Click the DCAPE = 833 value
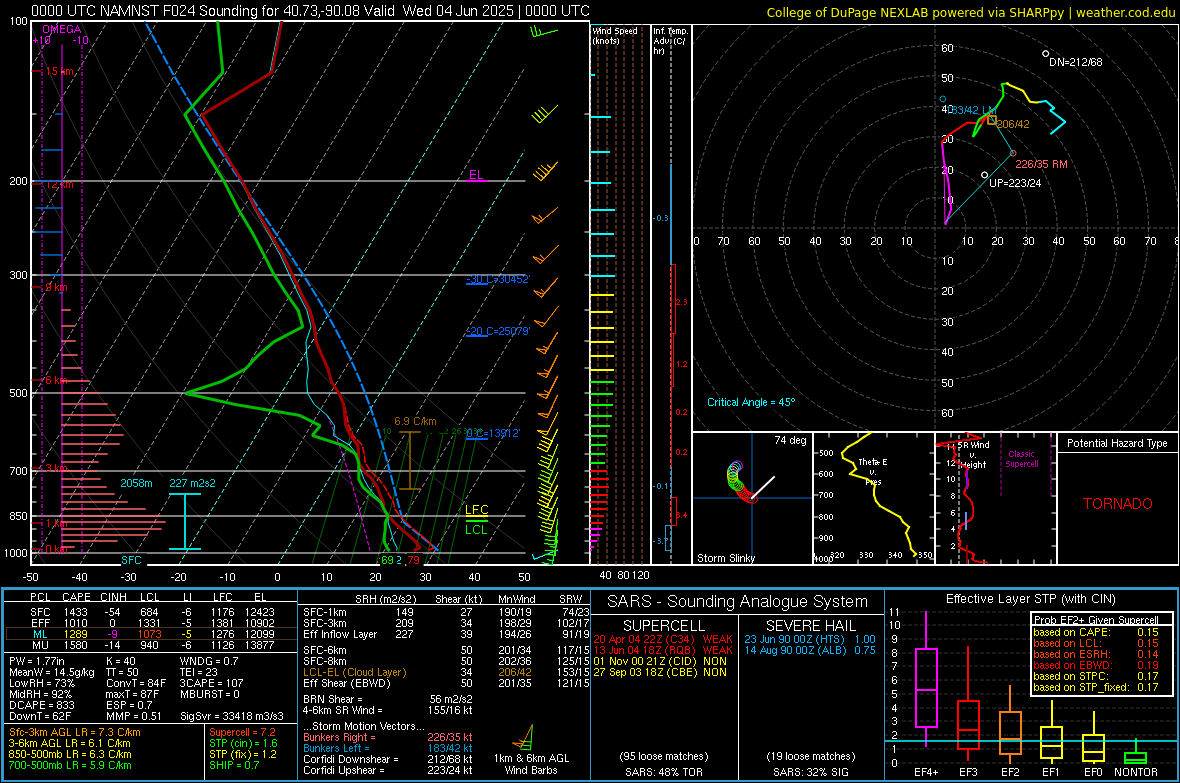This screenshot has width=1180, height=783. 42,705
